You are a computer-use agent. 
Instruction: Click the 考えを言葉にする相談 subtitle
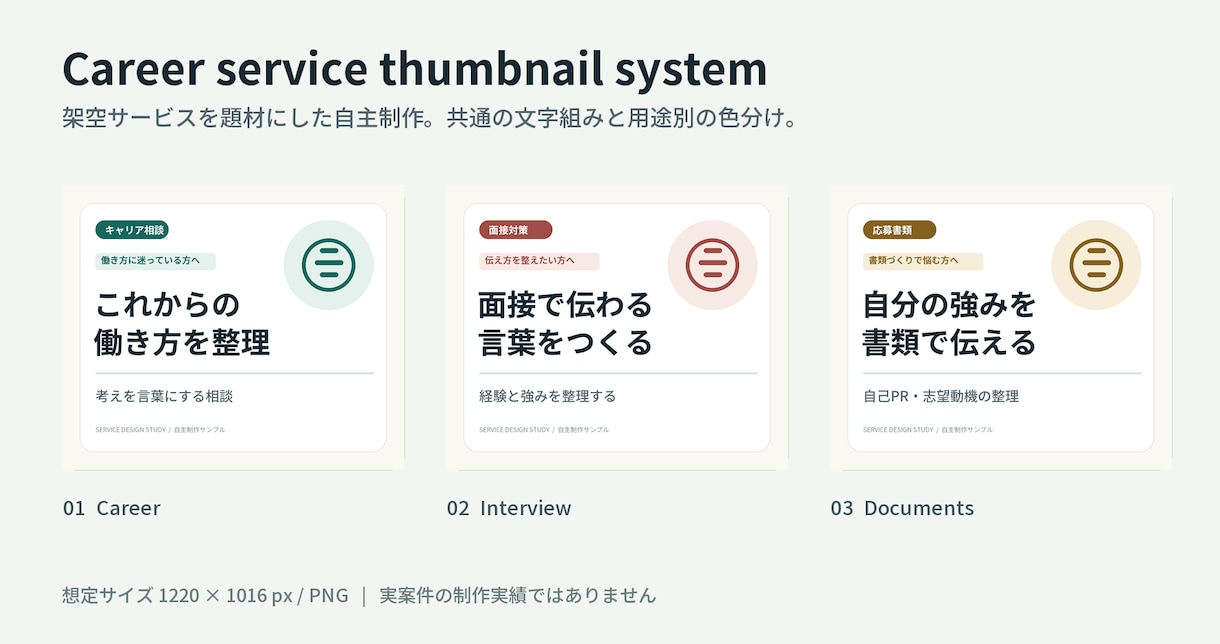tap(164, 396)
